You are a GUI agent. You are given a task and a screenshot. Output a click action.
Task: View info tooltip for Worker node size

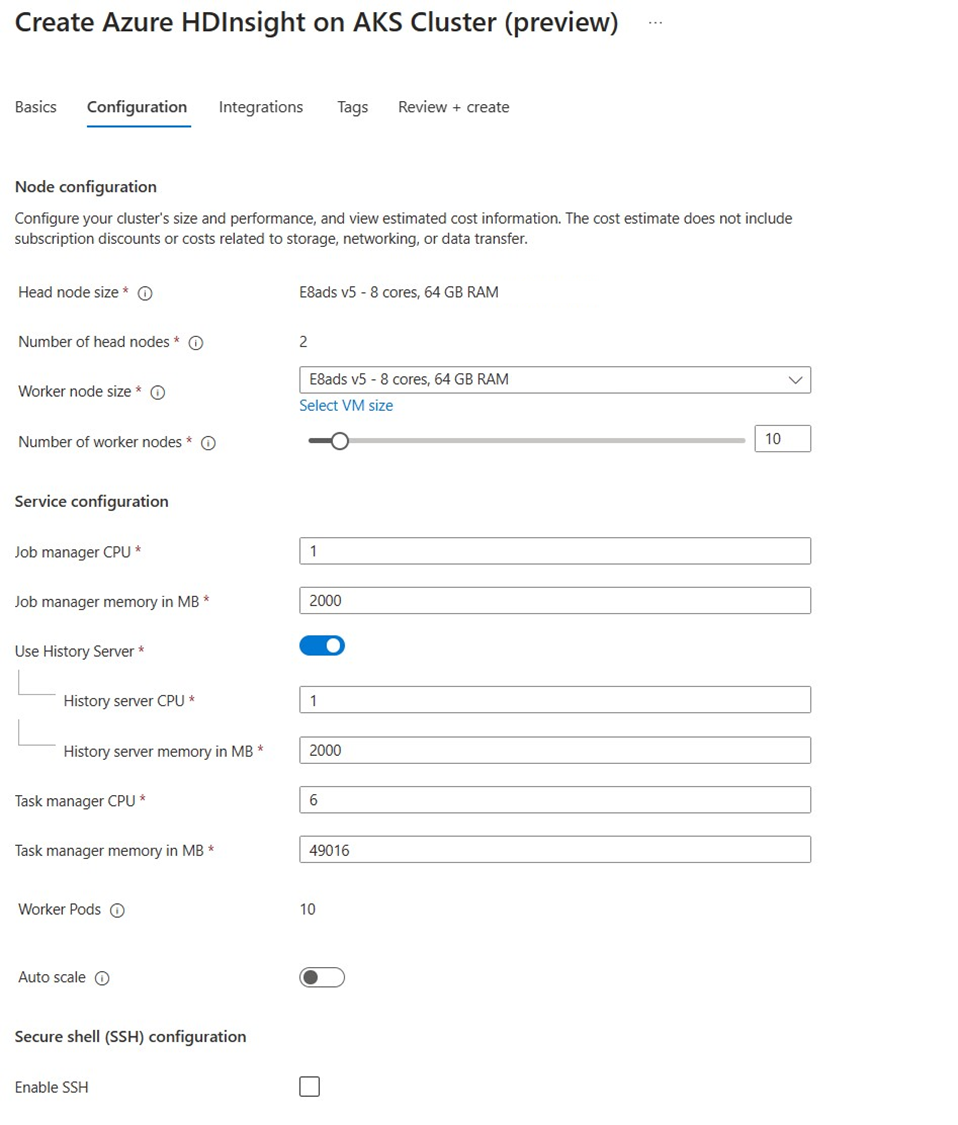point(157,392)
